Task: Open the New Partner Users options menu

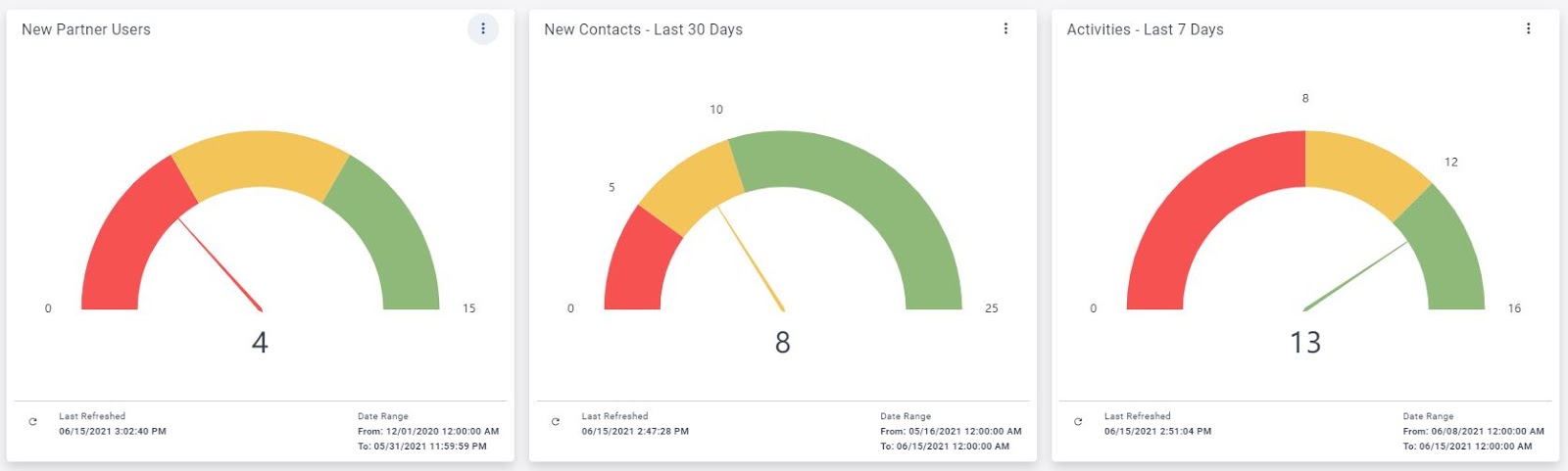Action: [483, 29]
